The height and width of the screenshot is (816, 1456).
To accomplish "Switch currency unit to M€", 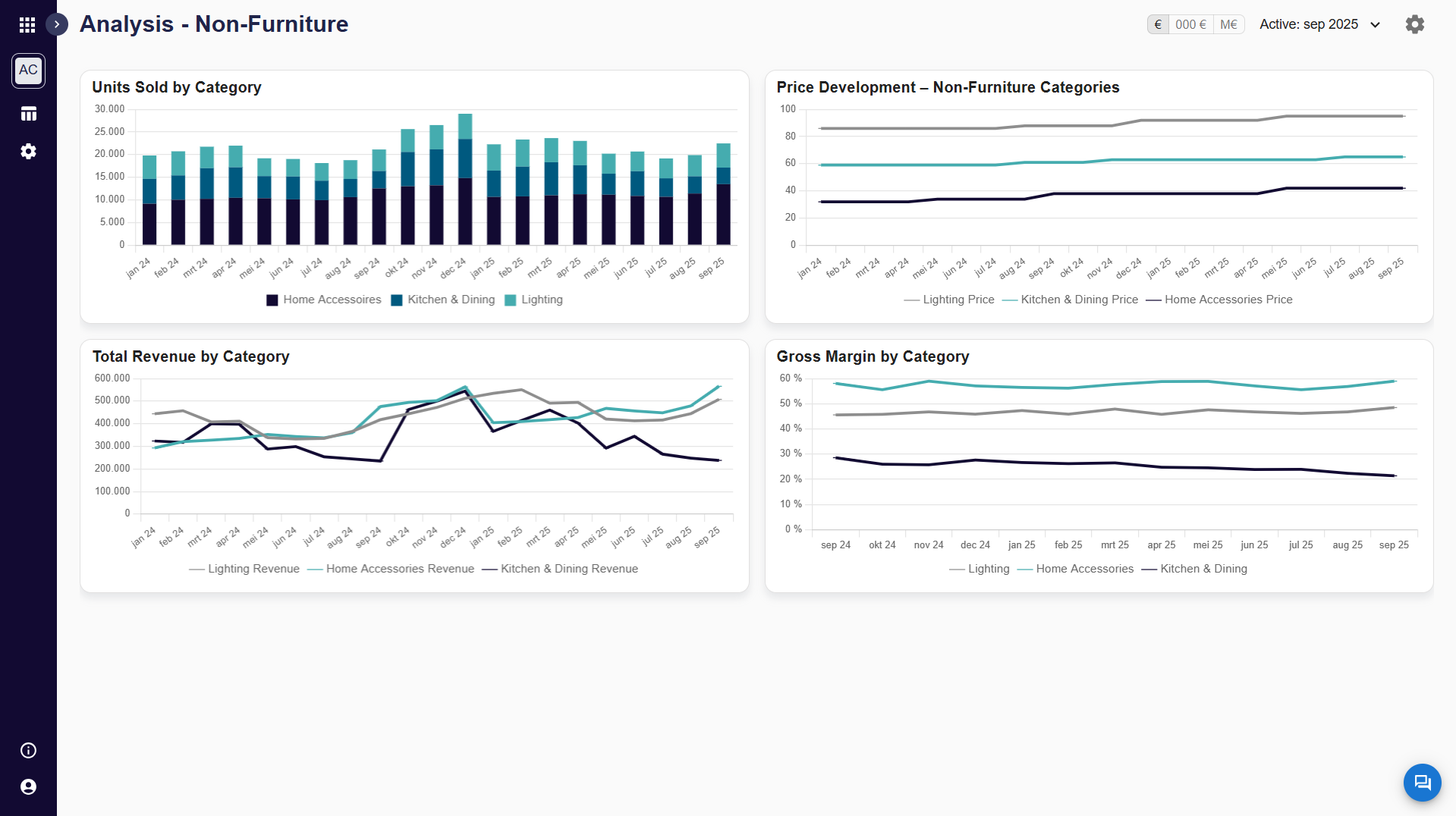I will (x=1228, y=24).
